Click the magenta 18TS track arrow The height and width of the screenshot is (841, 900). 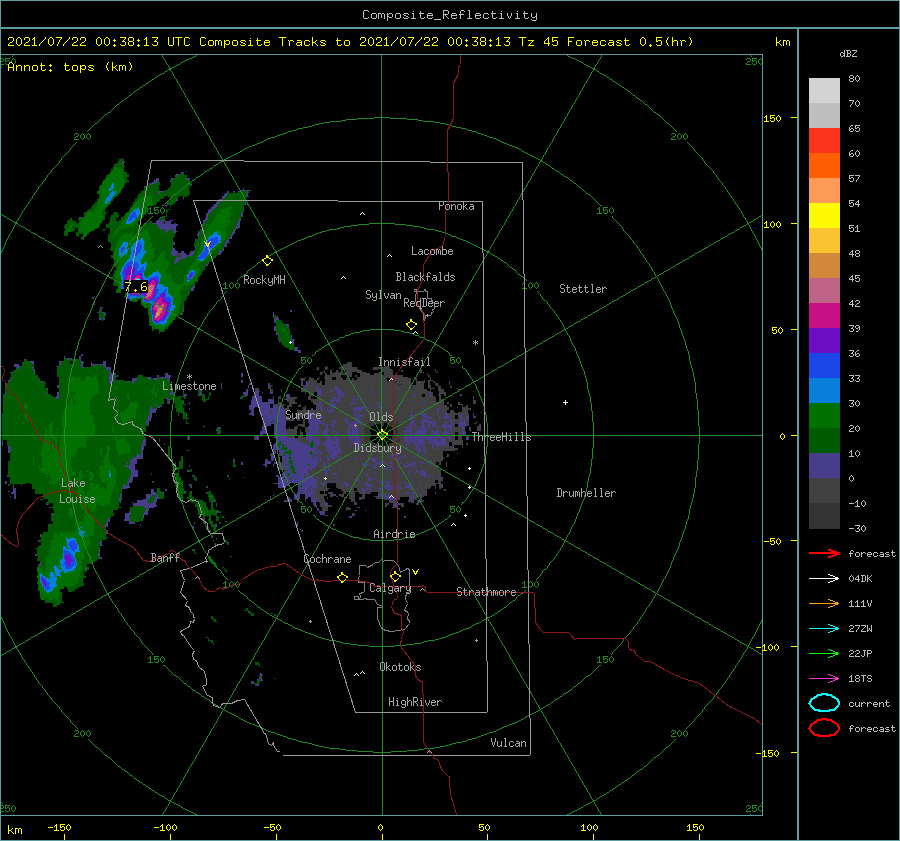[x=824, y=679]
